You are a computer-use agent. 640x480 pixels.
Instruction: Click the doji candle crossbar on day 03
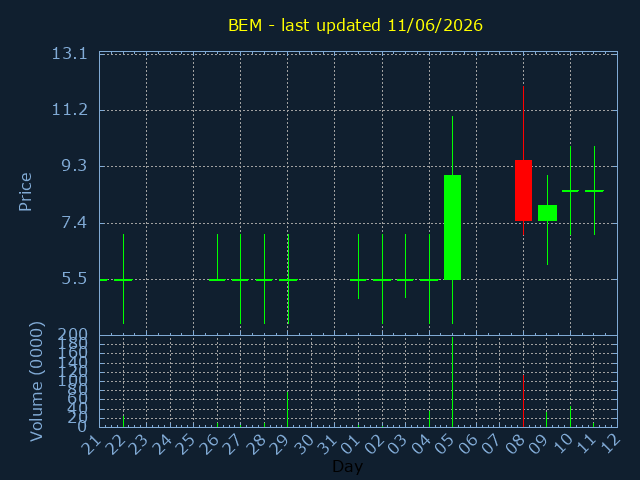coord(405,280)
